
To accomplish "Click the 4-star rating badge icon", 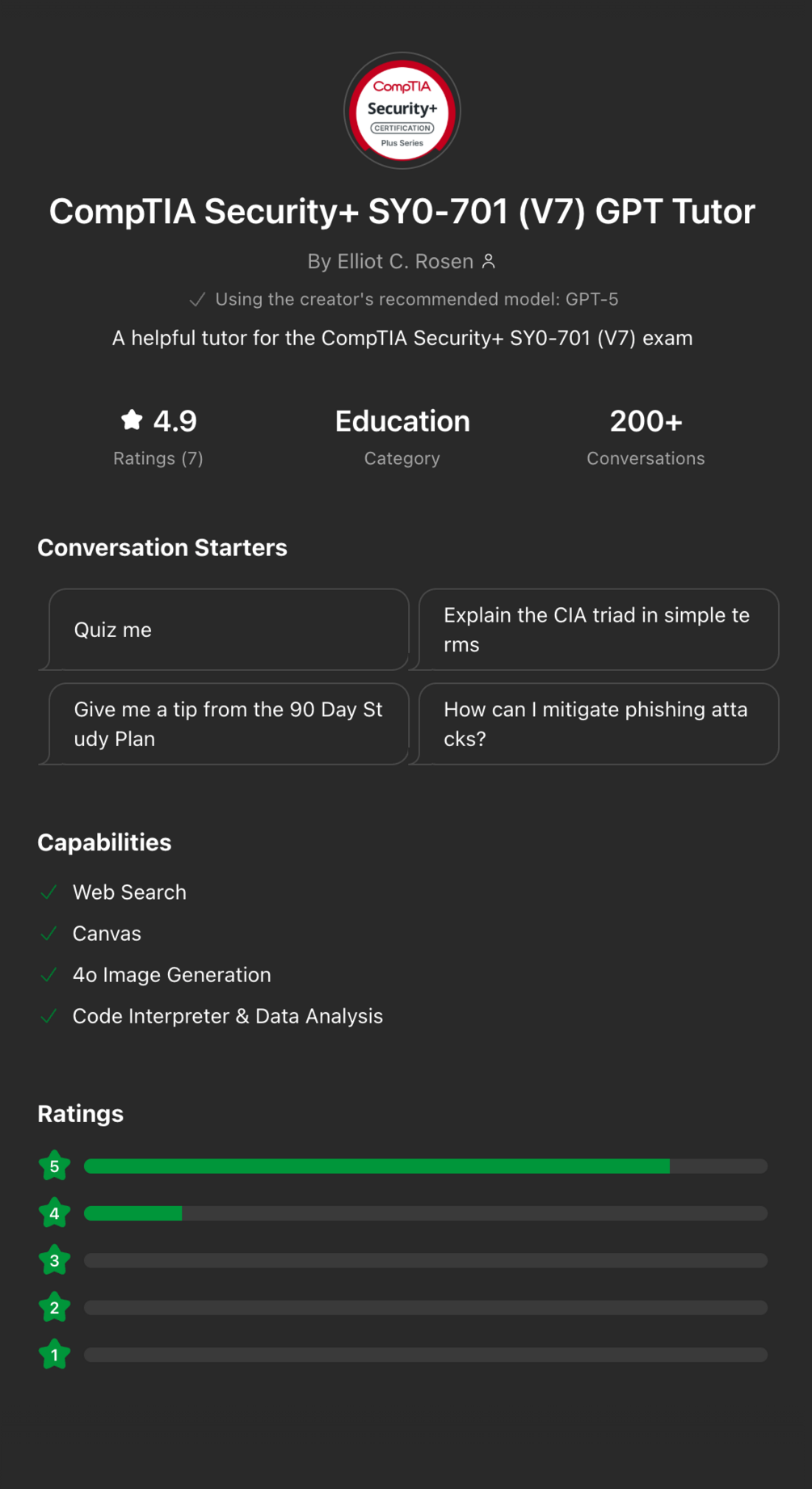I will tap(54, 1213).
